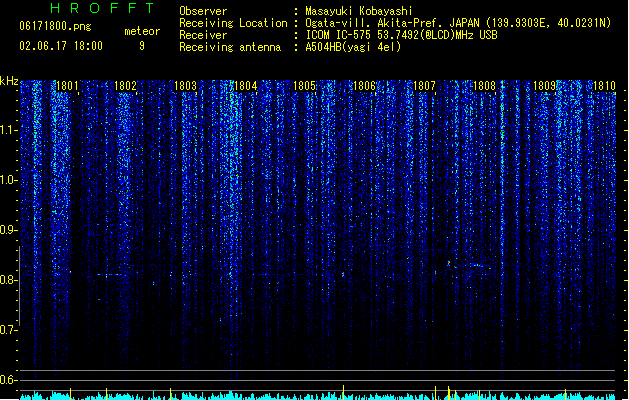Click the 0.7 kHz axis label
The image size is (629, 400).
(8, 330)
